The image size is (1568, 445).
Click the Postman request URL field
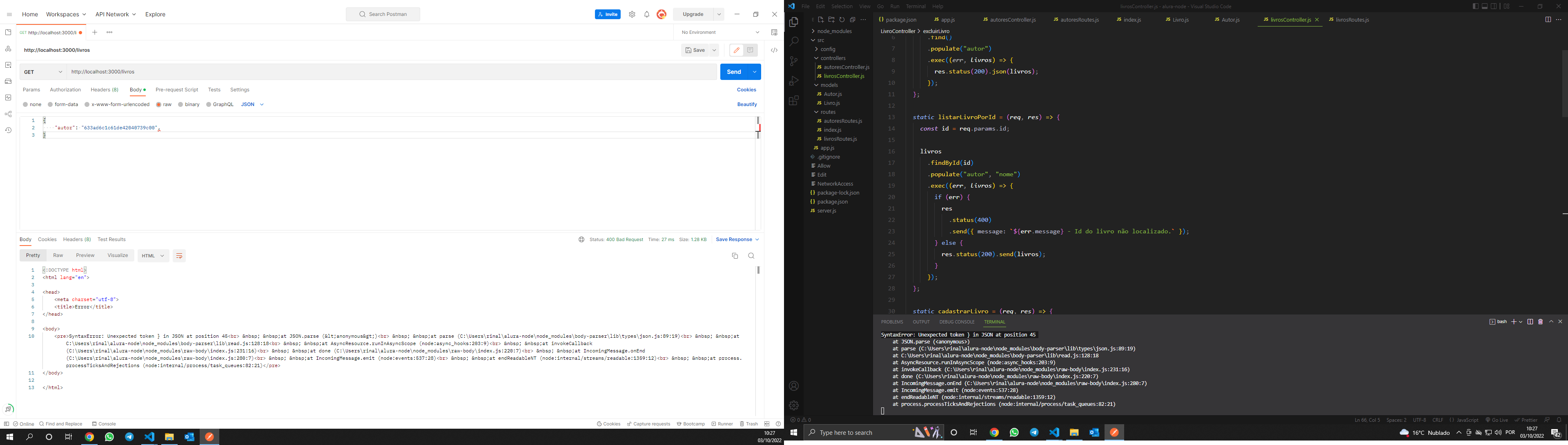[x=392, y=72]
